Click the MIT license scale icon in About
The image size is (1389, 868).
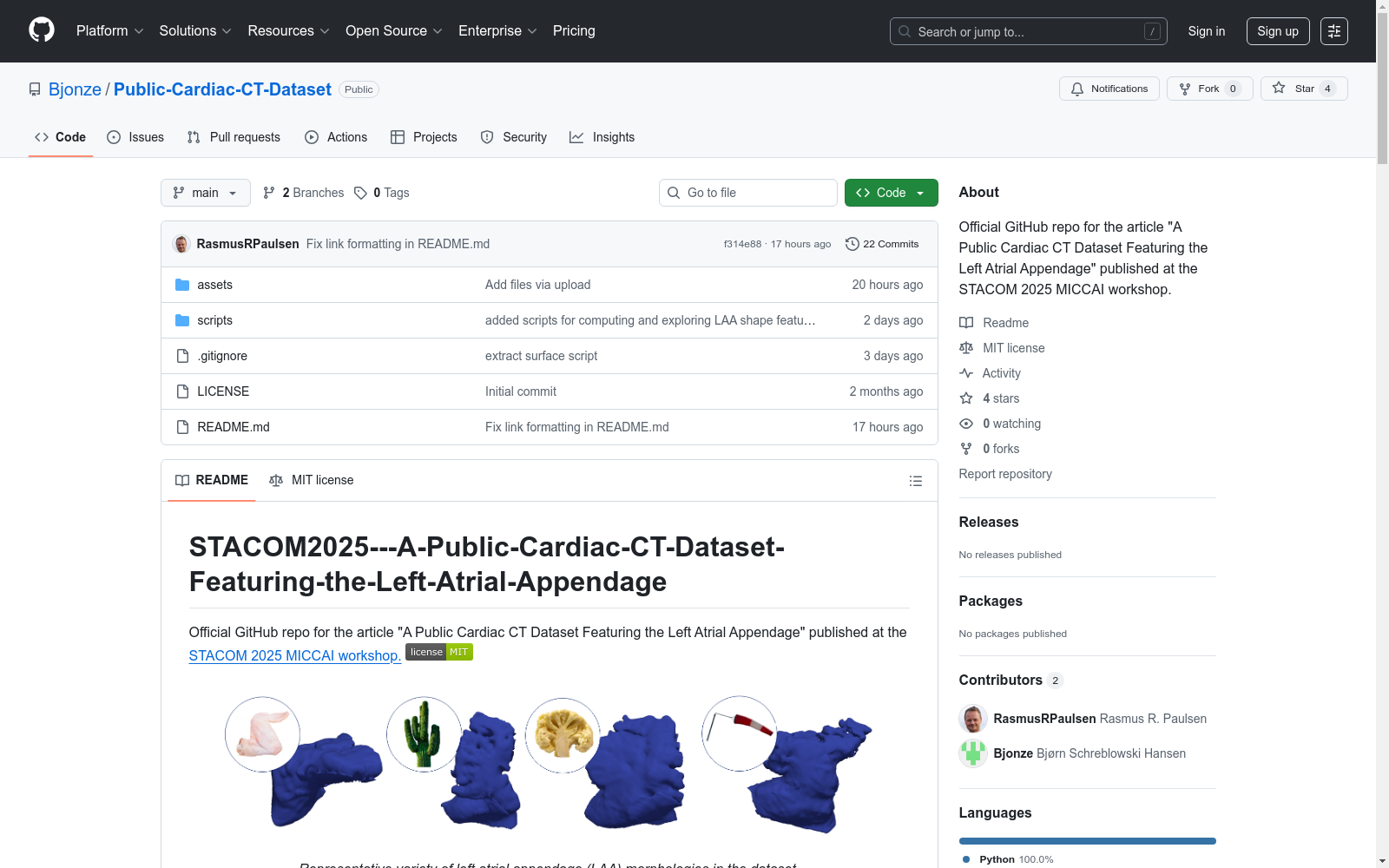966,348
